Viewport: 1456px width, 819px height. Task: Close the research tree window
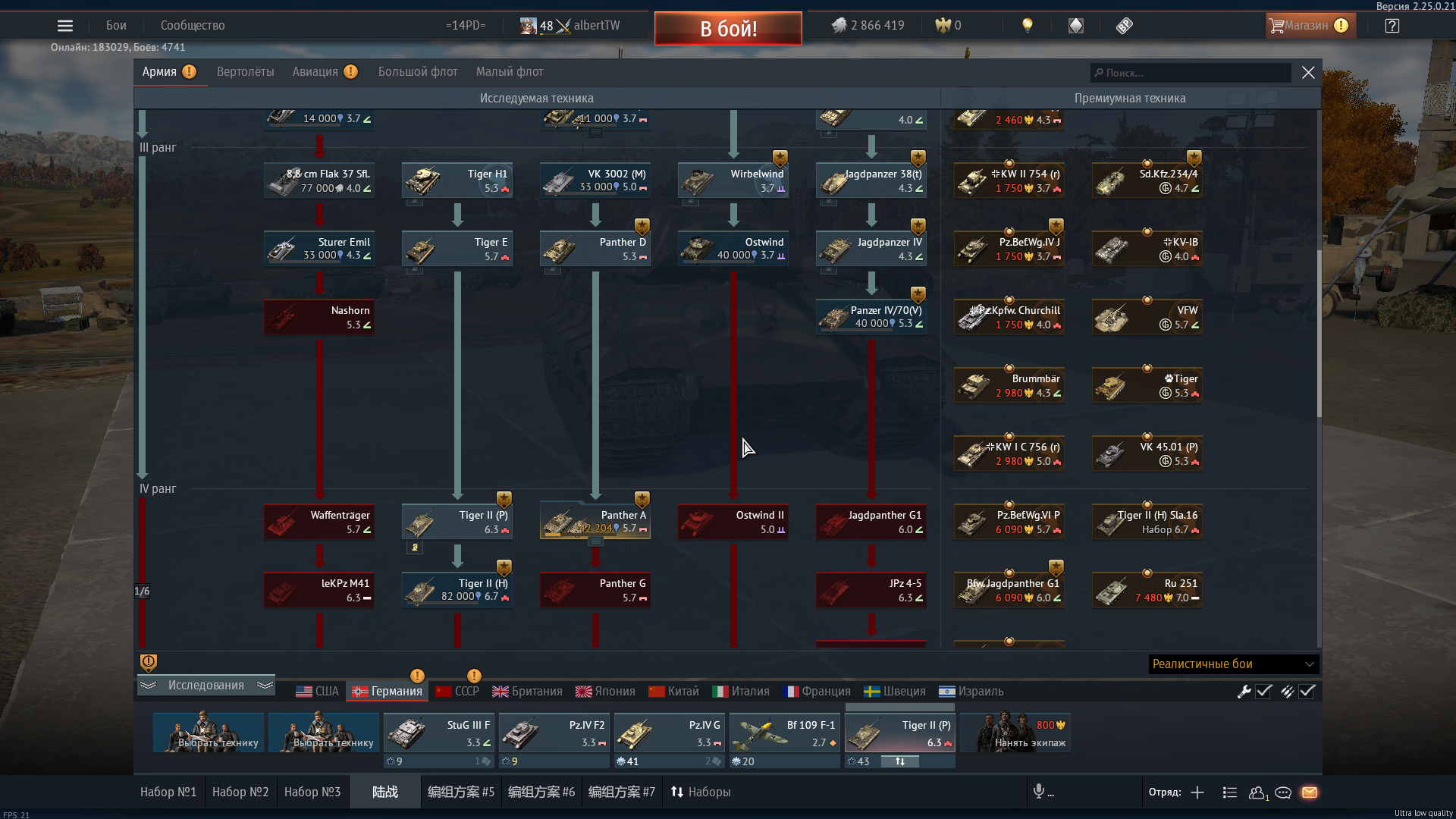1308,73
